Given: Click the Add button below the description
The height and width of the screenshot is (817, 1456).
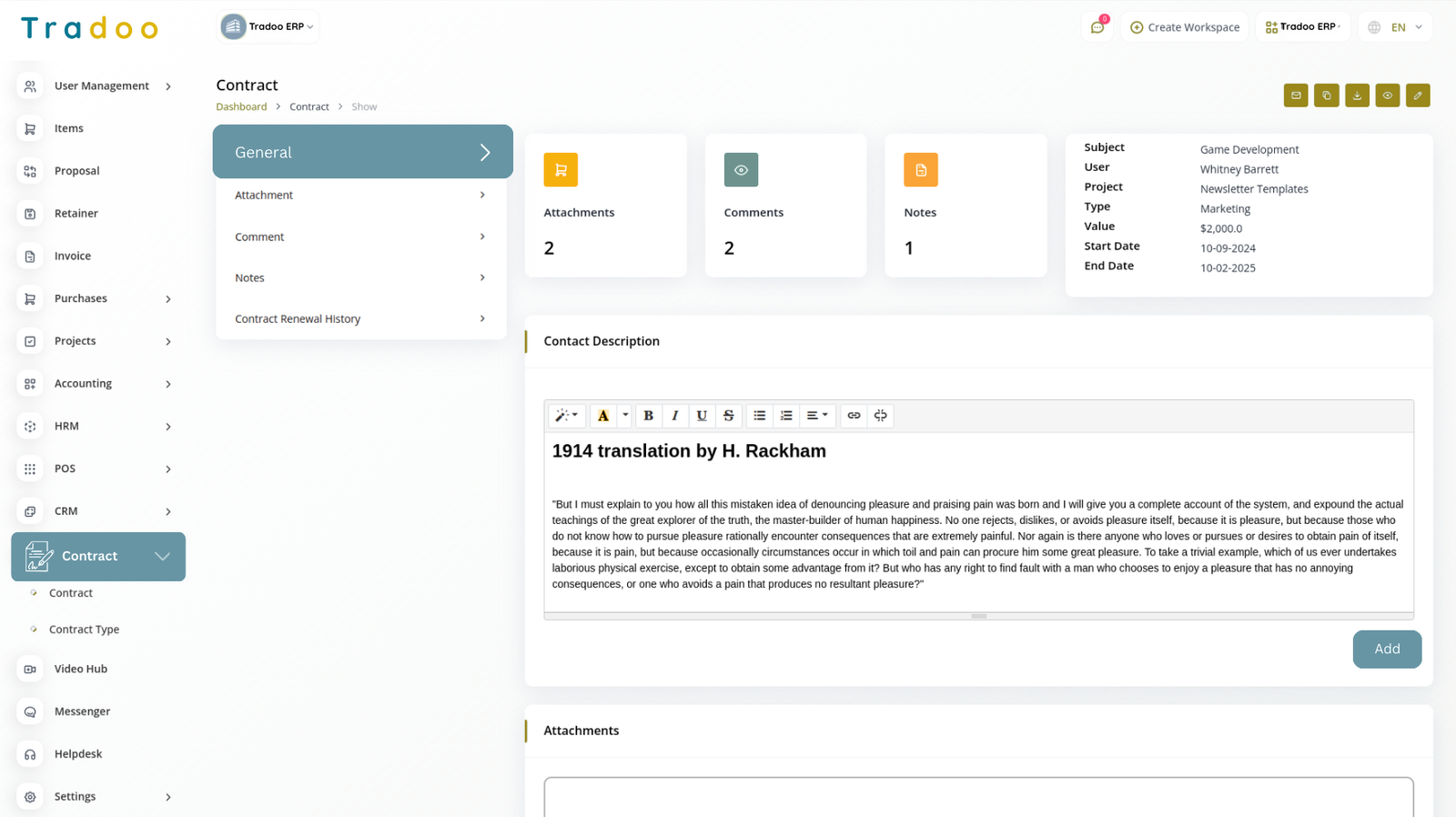Looking at the screenshot, I should point(1386,650).
